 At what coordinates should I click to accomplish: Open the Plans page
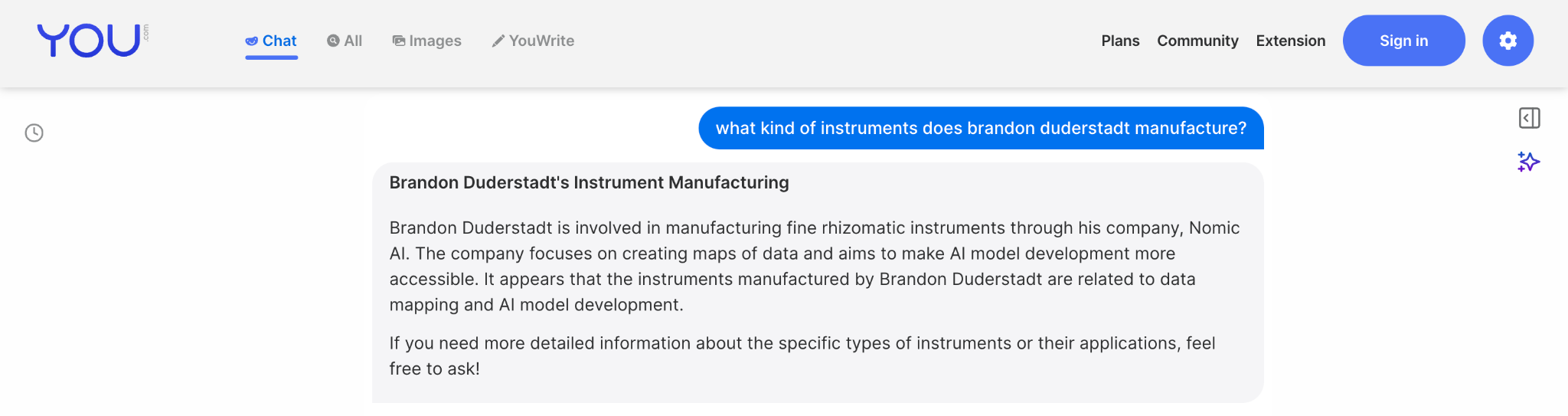coord(1120,41)
